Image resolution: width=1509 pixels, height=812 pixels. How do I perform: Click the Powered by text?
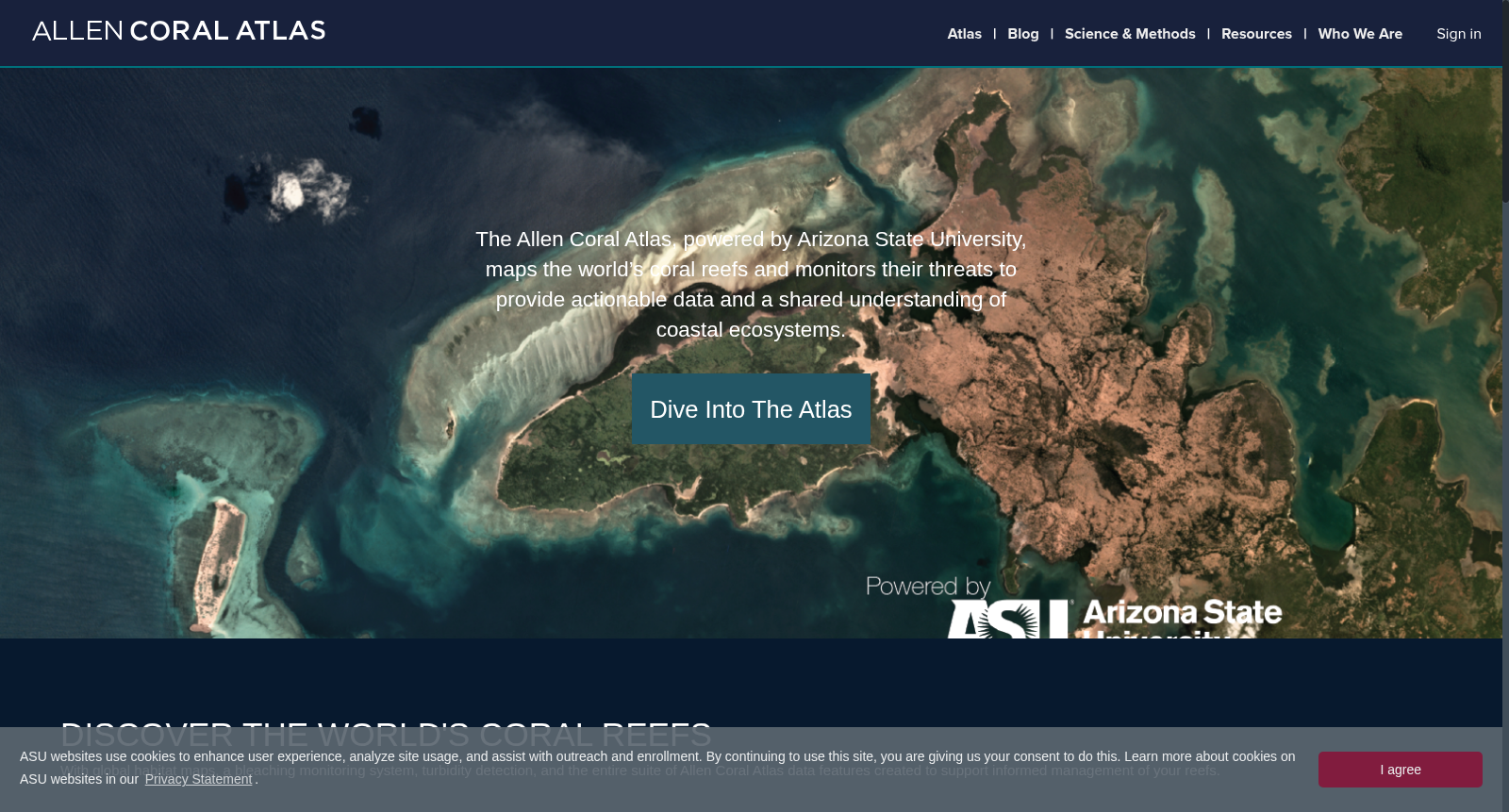coord(928,587)
